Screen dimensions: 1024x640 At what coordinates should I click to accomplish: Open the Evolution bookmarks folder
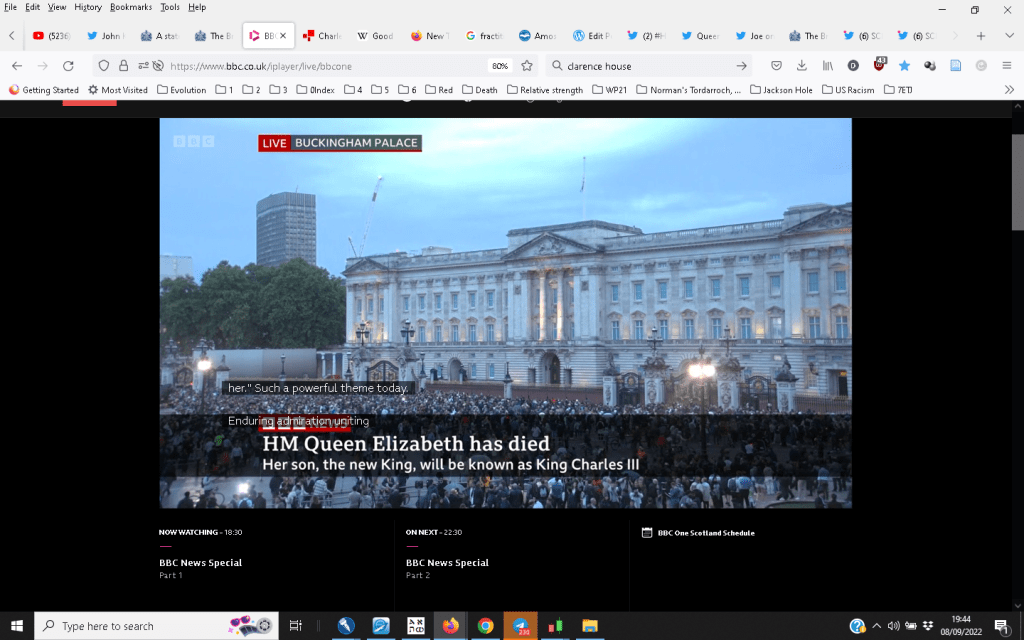(x=181, y=90)
